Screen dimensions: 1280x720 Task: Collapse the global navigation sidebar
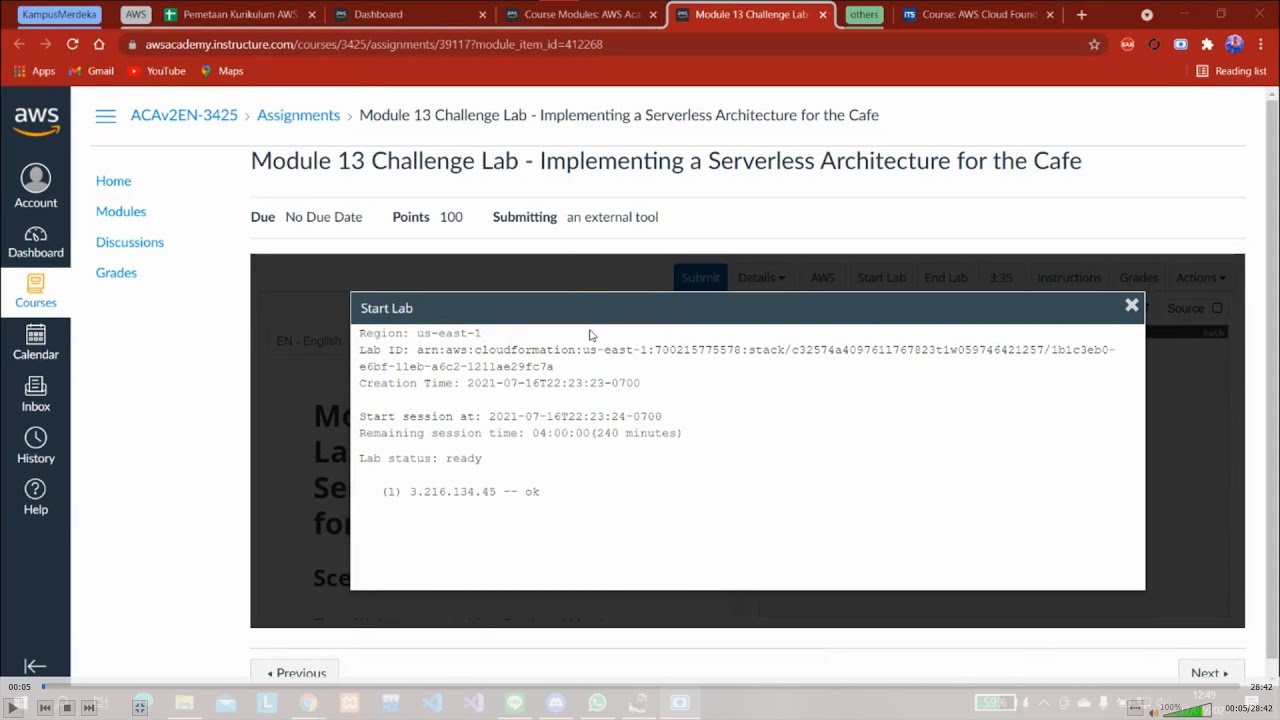click(x=35, y=666)
